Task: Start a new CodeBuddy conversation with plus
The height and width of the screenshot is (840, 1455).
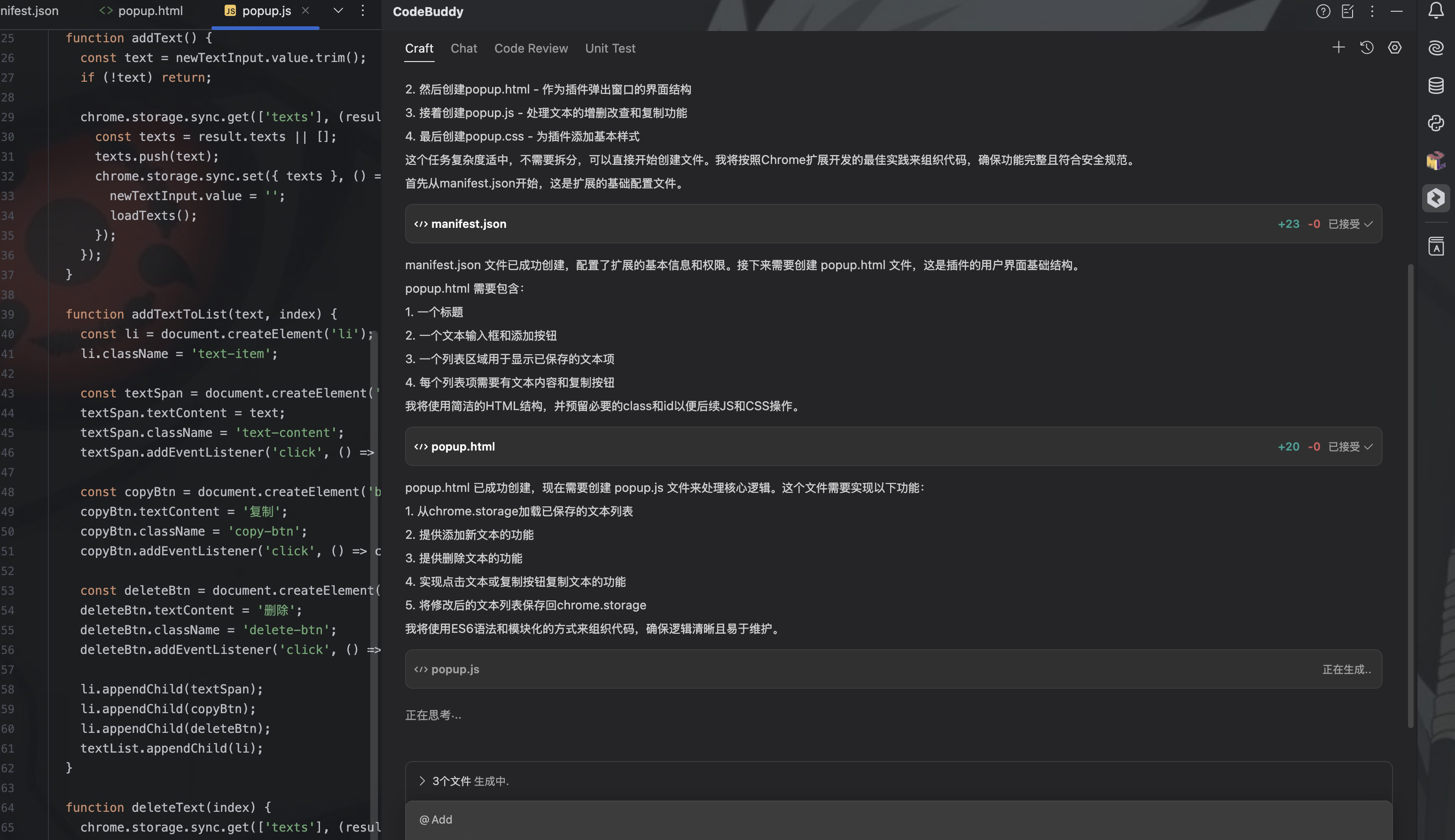Action: (x=1338, y=48)
